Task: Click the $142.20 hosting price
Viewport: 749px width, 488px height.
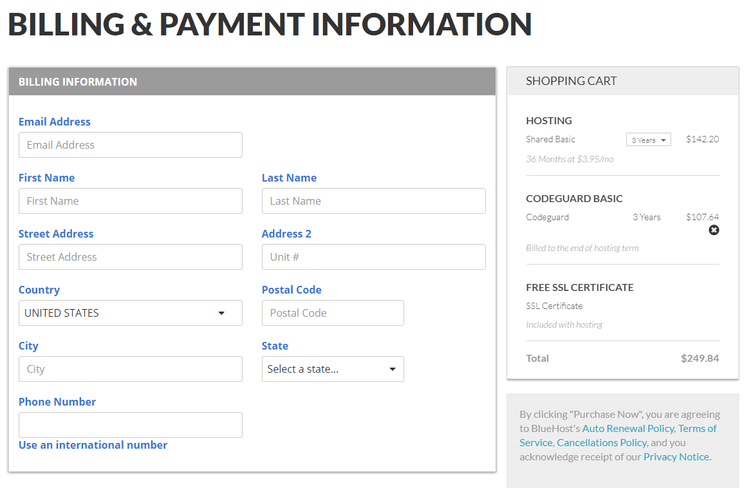Action: pyautogui.click(x=702, y=139)
